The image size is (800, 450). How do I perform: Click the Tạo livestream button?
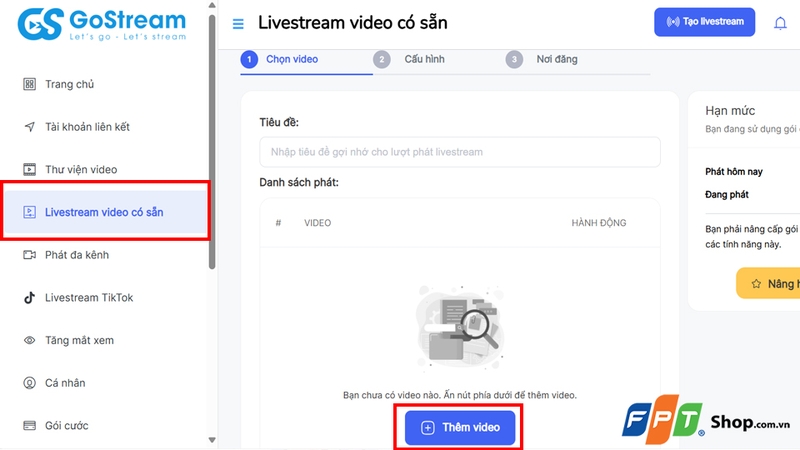[x=705, y=22]
